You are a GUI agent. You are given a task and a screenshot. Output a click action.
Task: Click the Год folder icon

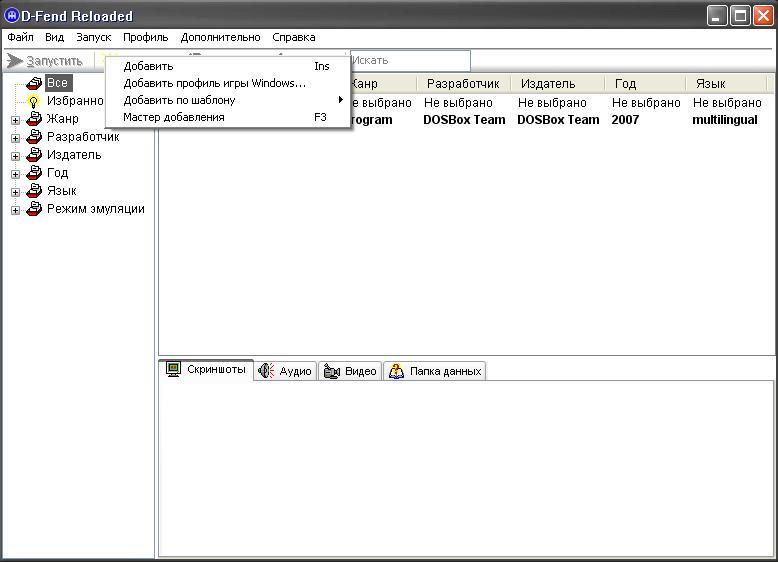(34, 173)
